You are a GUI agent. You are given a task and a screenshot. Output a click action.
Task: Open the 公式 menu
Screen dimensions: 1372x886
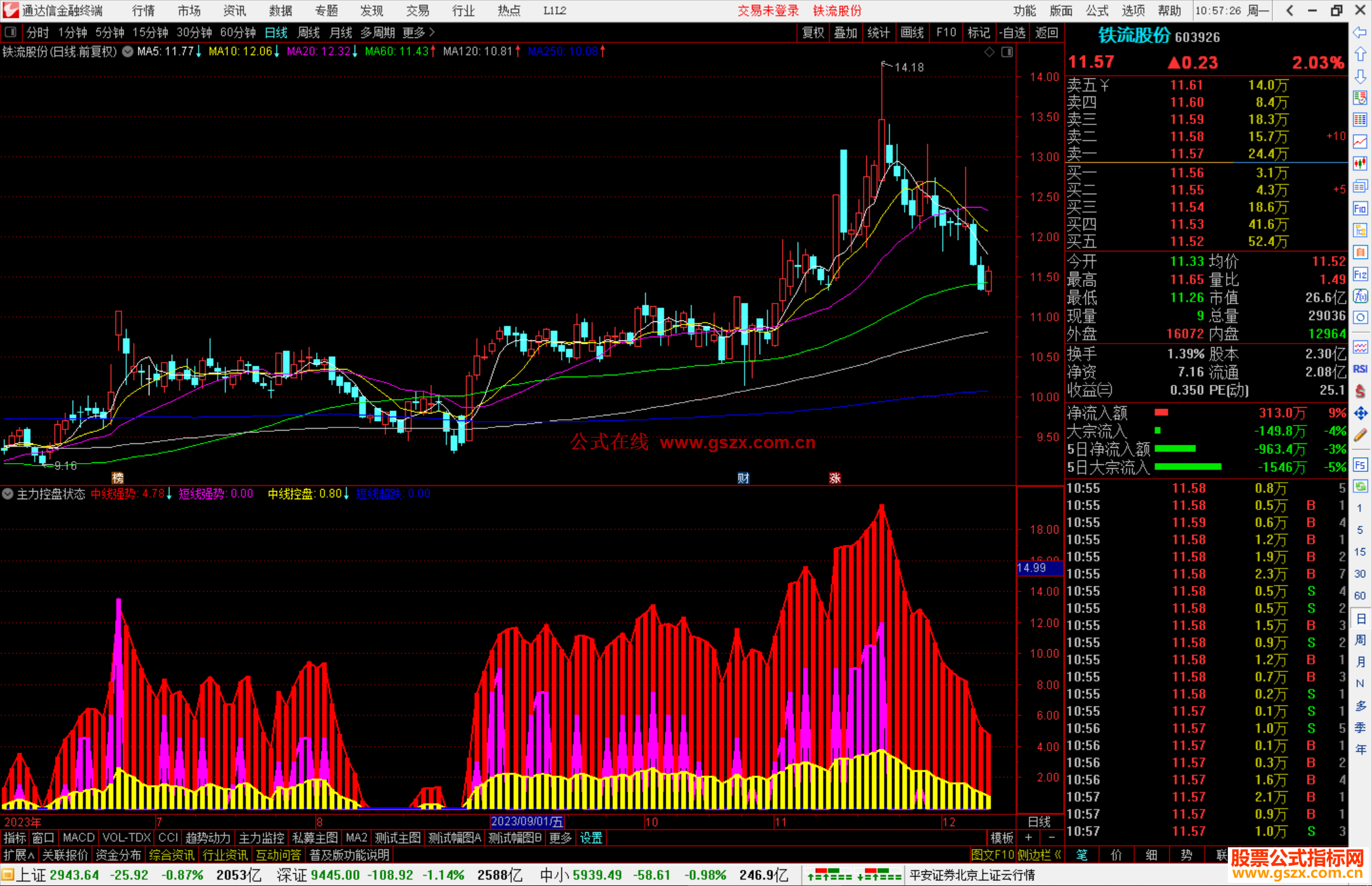point(1096,11)
